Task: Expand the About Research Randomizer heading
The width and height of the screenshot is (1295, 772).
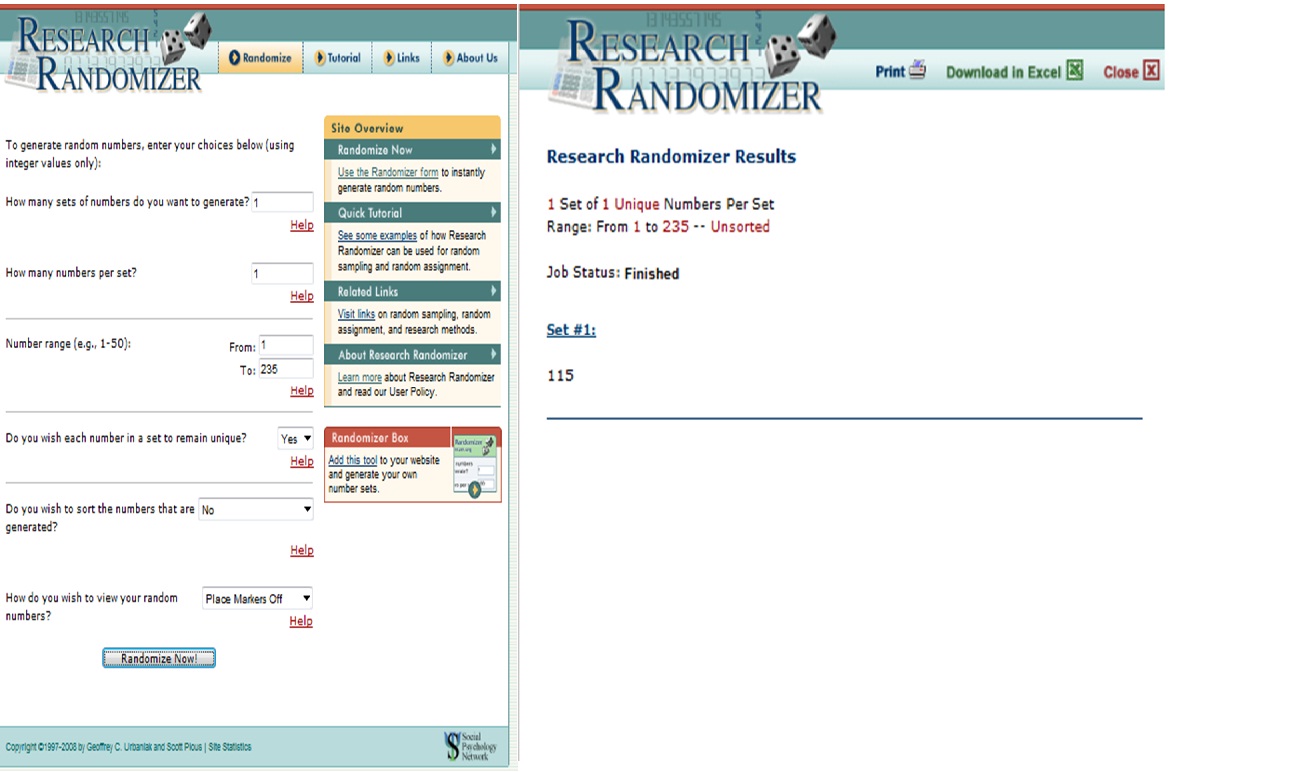Action: [x=412, y=355]
